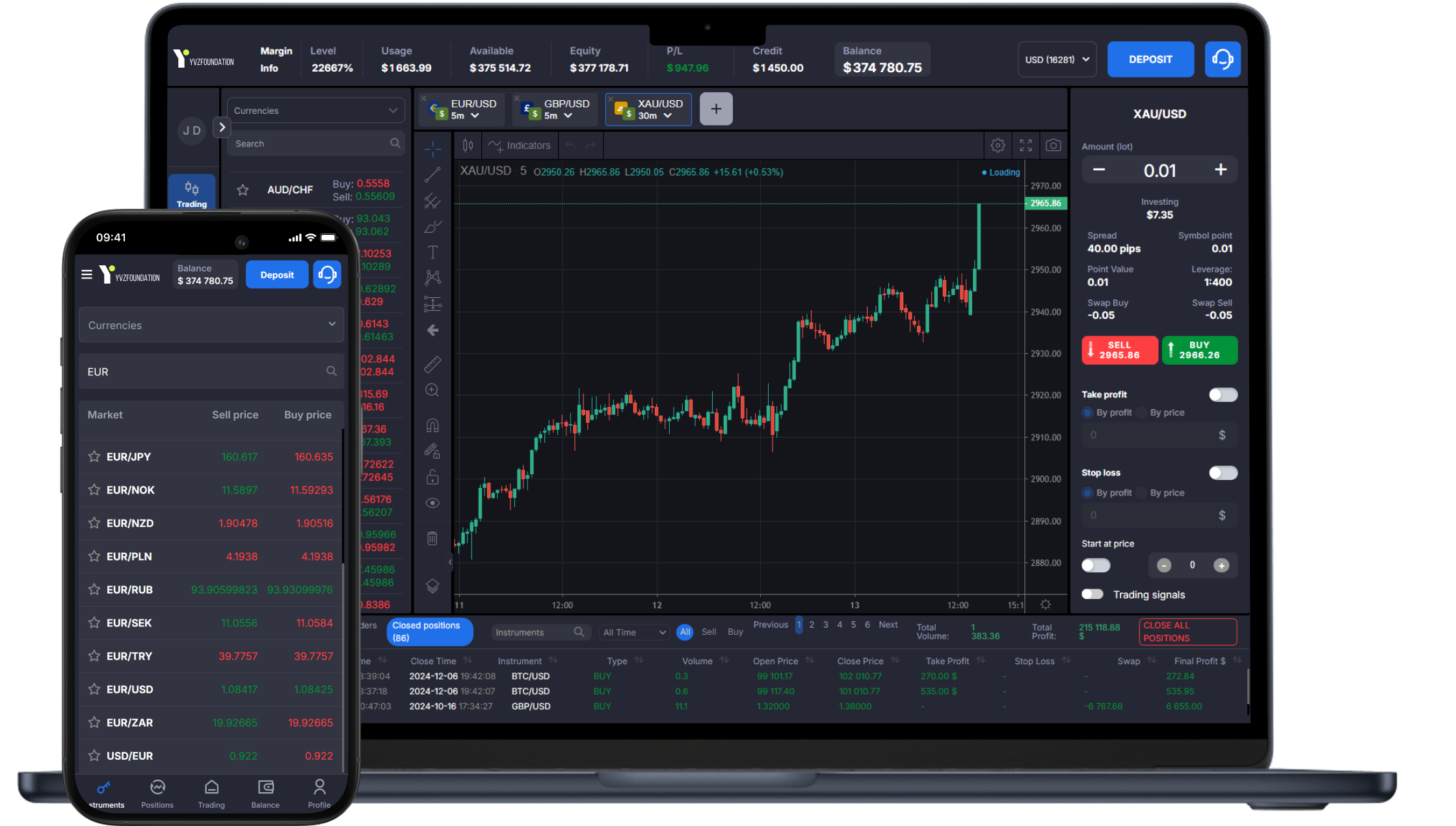The image size is (1456, 826).
Task: Star the EUR/JPY pair on phone
Action: (94, 457)
